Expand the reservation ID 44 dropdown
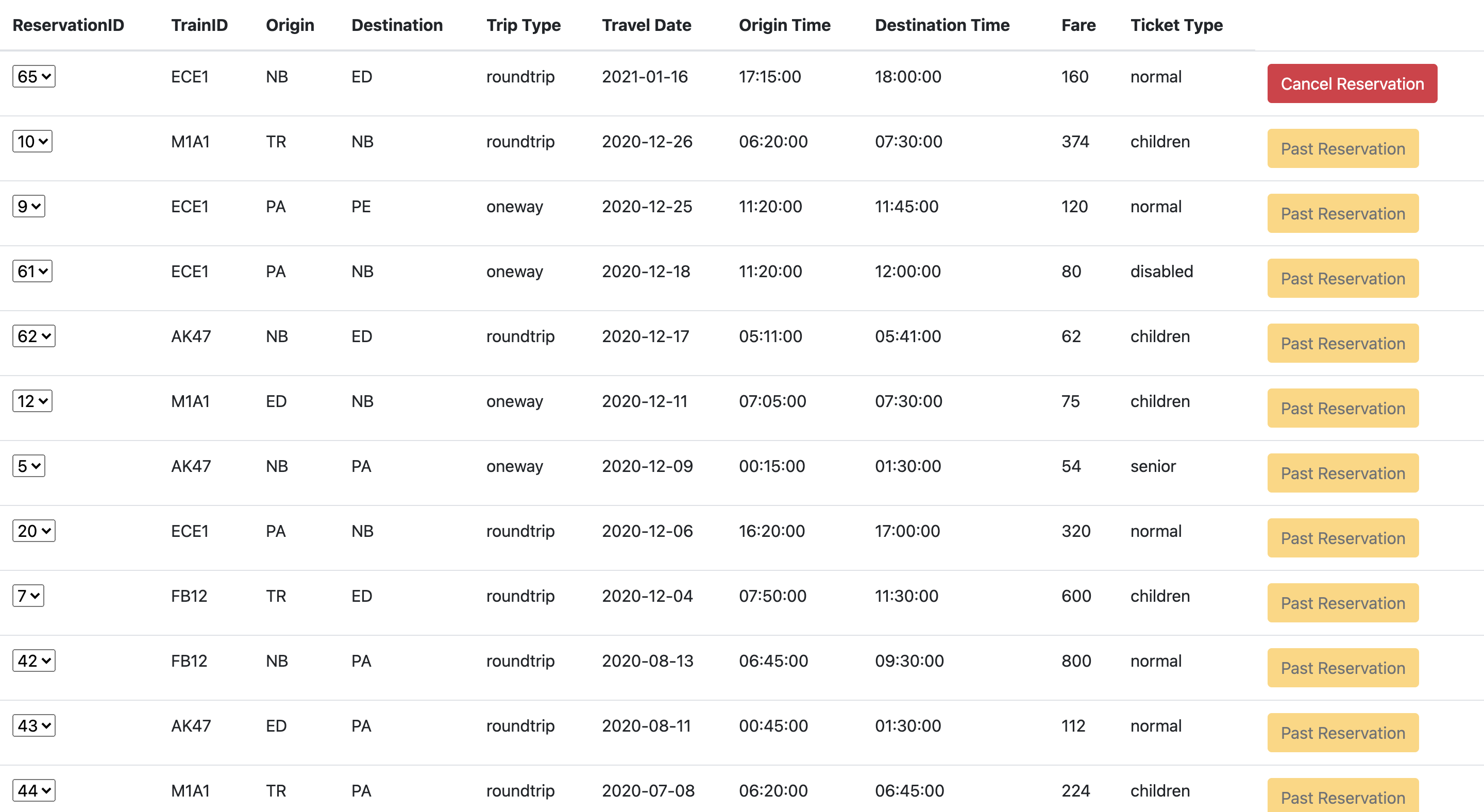 click(x=34, y=791)
